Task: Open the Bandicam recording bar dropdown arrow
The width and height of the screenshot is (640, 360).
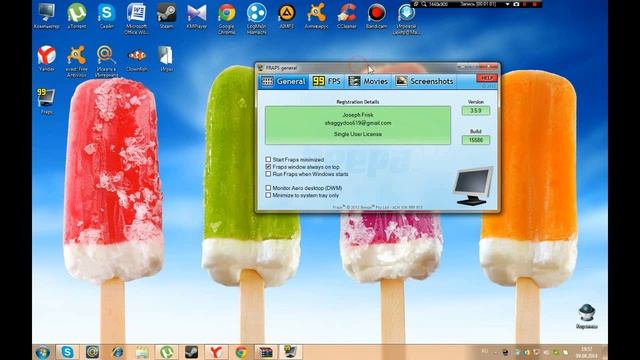Action: [x=507, y=4]
